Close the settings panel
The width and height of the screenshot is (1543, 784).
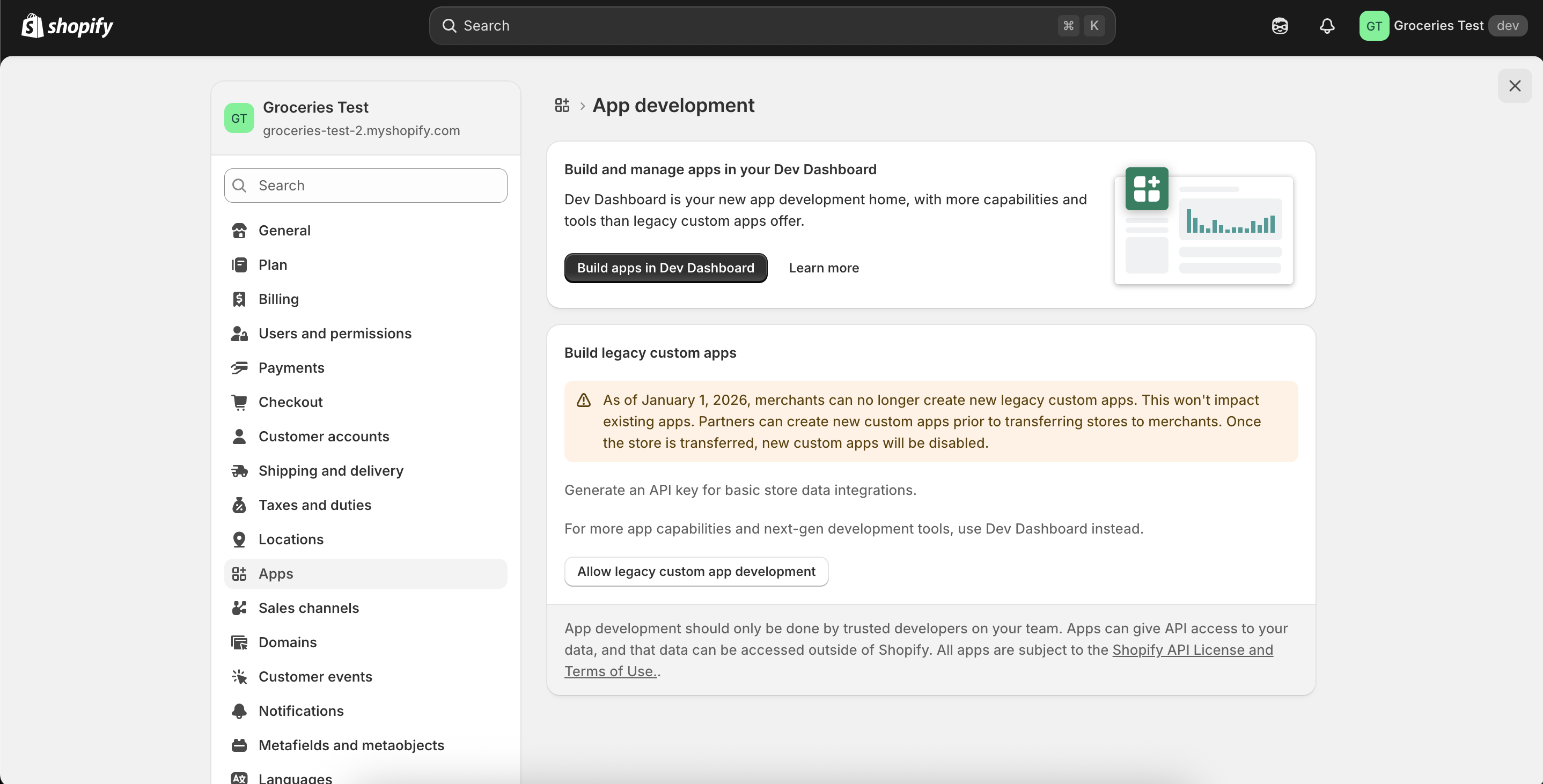tap(1515, 86)
